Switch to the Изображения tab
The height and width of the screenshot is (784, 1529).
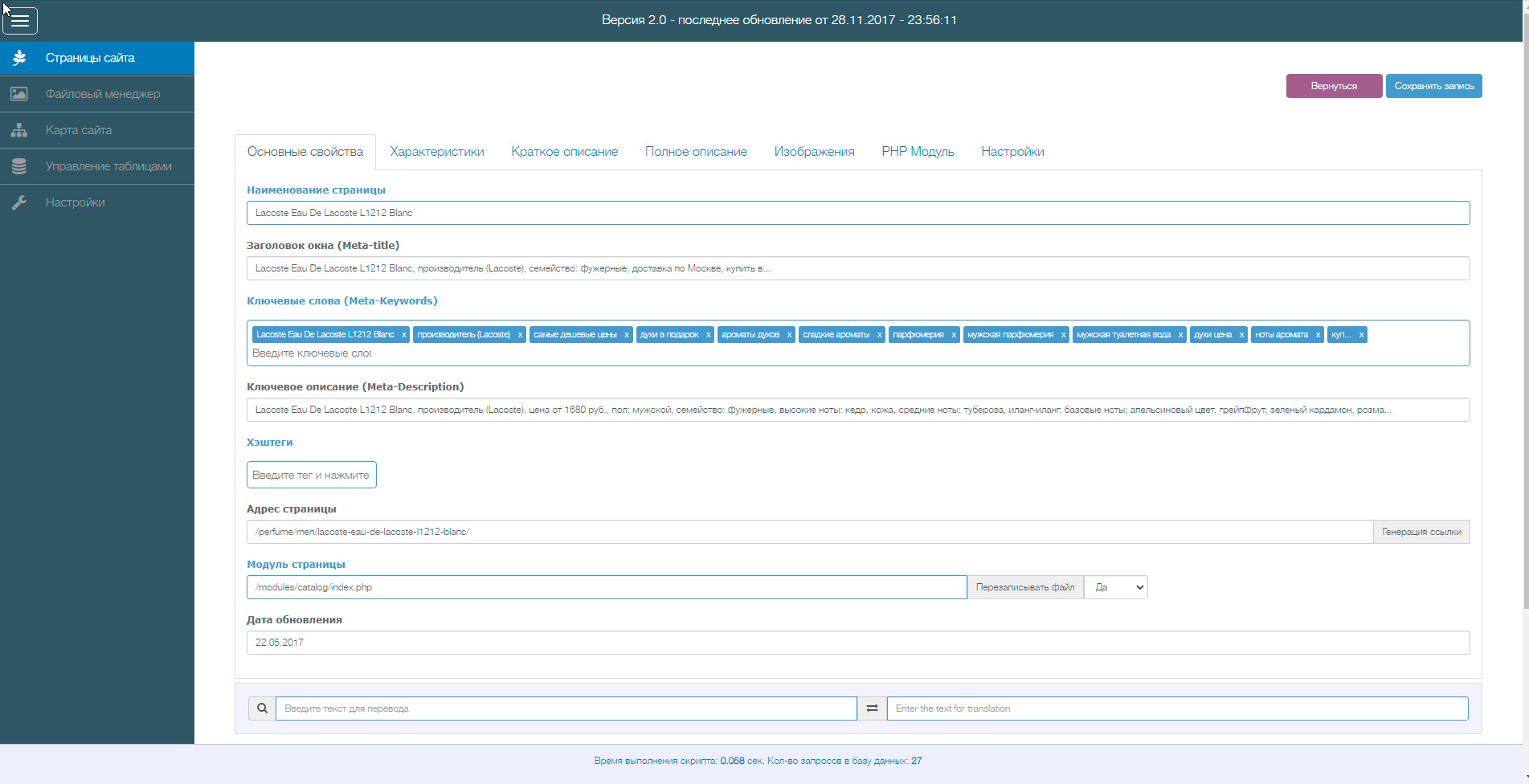(x=814, y=152)
